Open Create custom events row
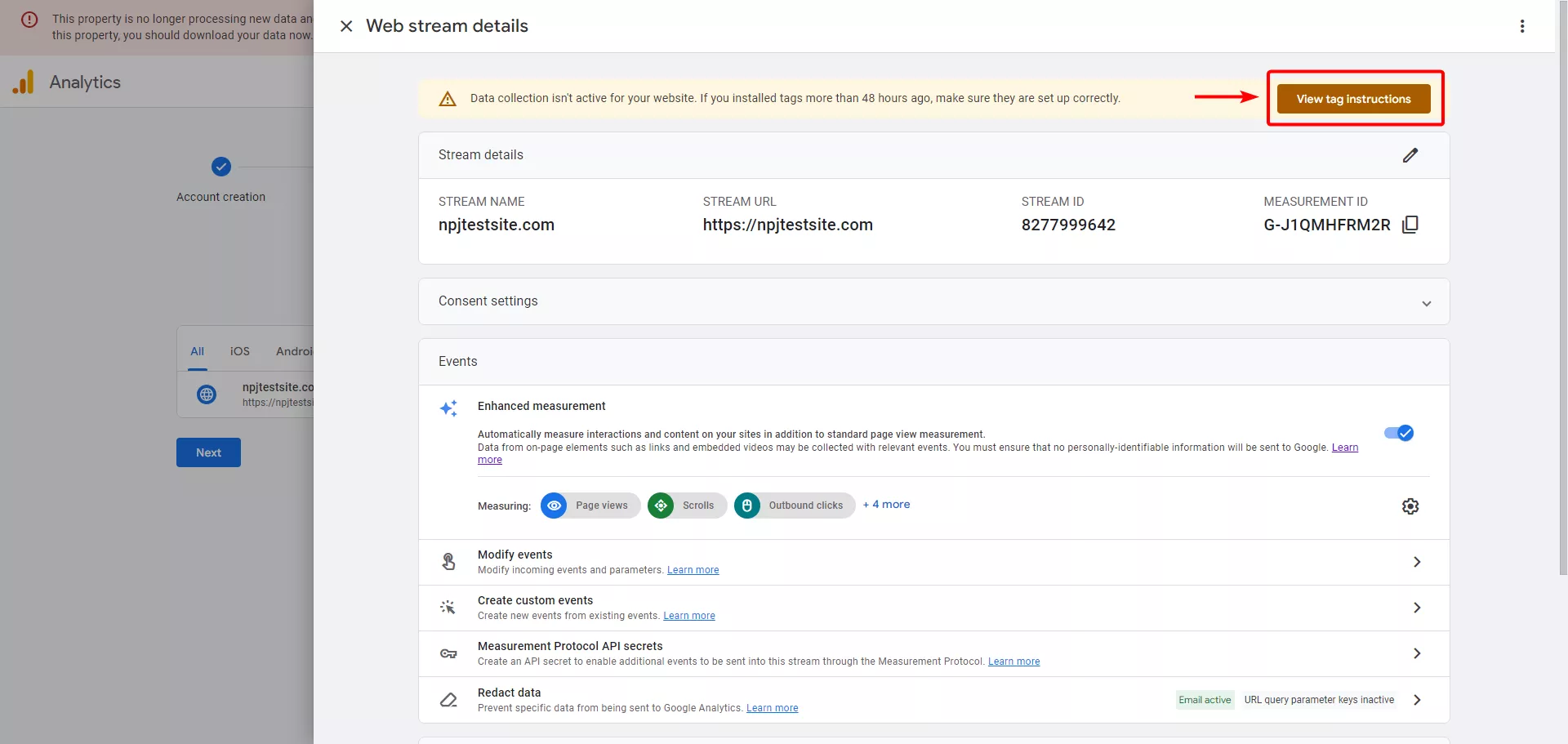 tap(933, 608)
